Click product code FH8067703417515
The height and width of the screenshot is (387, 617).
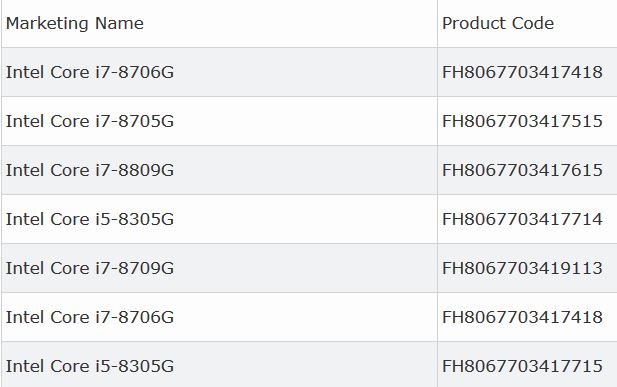point(522,121)
